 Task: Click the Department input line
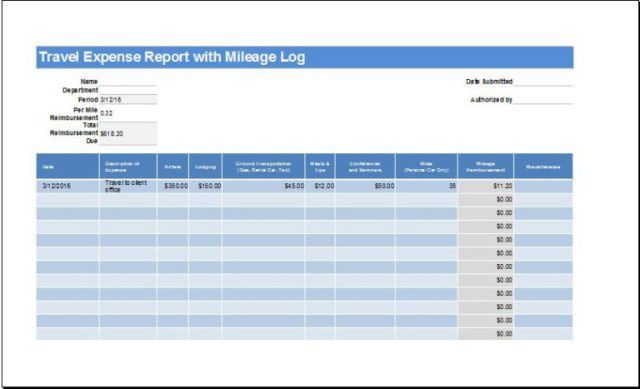128,90
